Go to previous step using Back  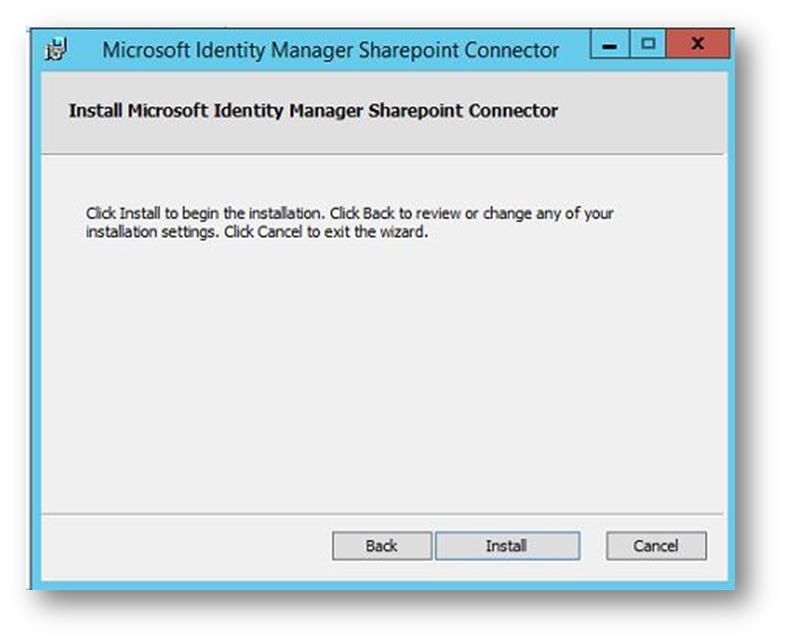(x=381, y=546)
